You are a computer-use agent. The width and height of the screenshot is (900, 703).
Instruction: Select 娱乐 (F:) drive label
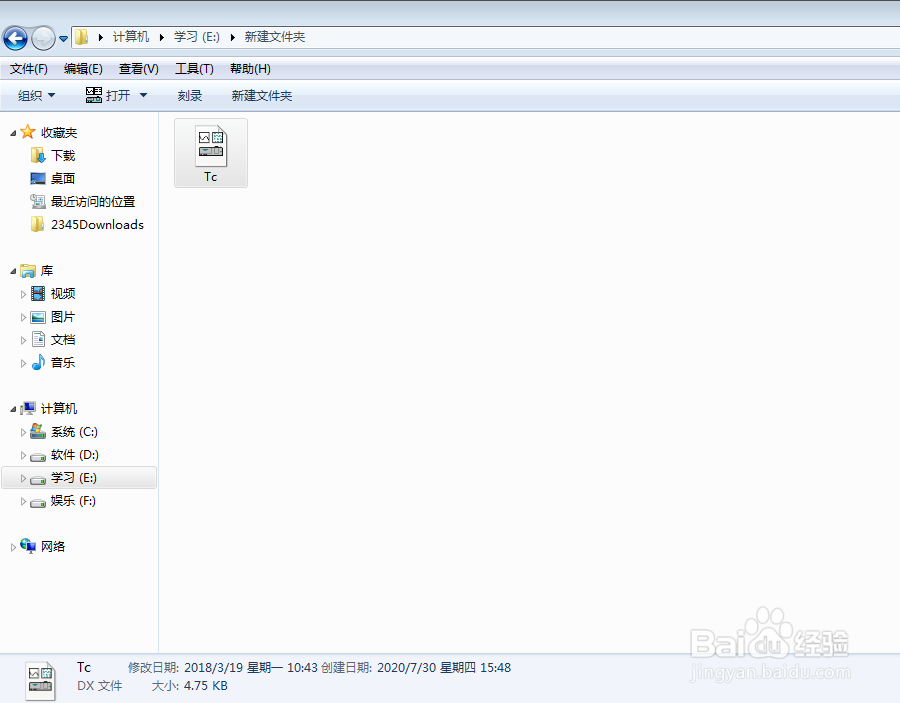(x=73, y=501)
